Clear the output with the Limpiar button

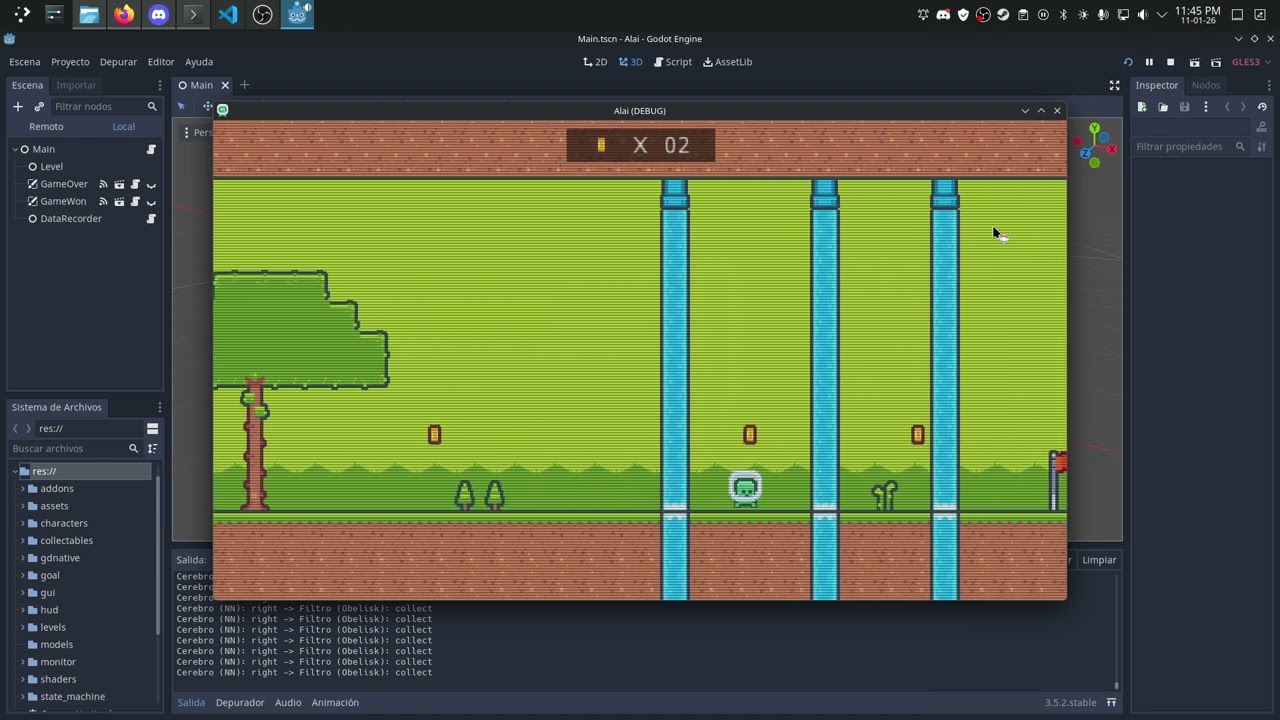pos(1099,560)
